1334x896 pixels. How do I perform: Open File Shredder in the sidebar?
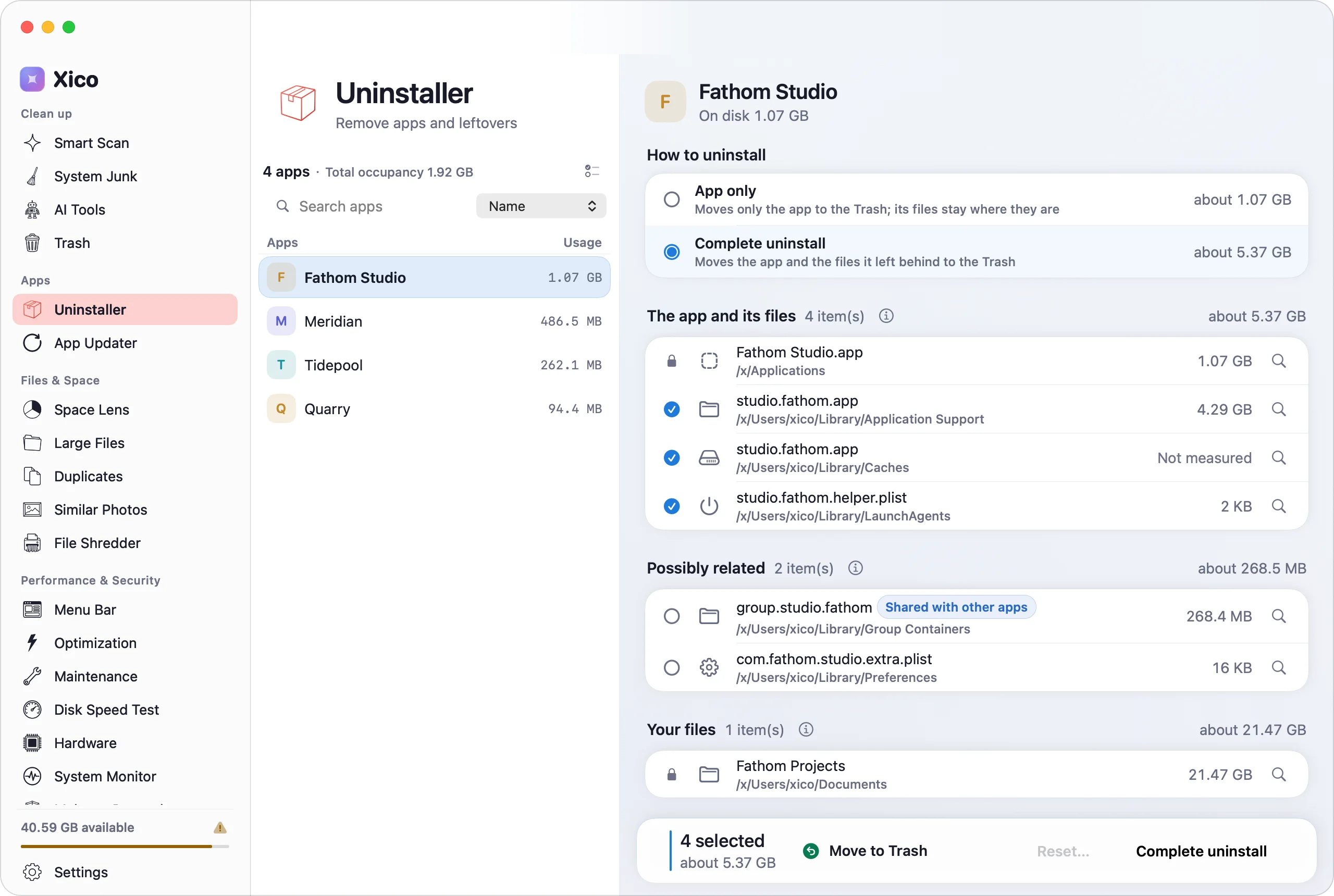coord(125,543)
